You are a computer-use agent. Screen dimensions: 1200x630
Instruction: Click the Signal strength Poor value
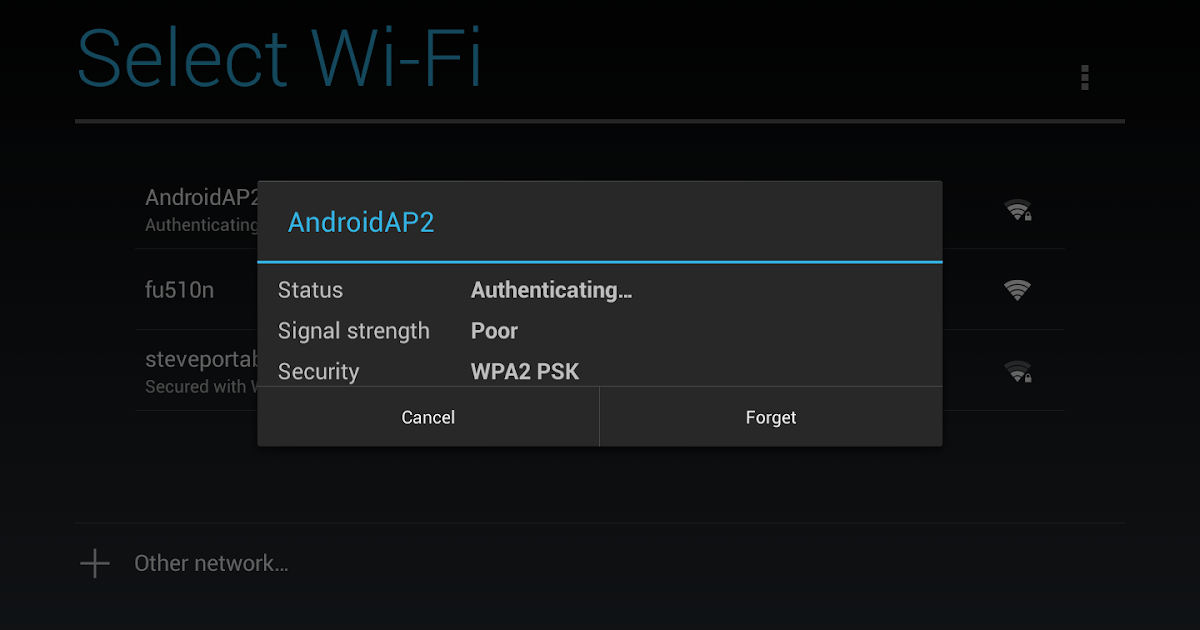pyautogui.click(x=494, y=331)
